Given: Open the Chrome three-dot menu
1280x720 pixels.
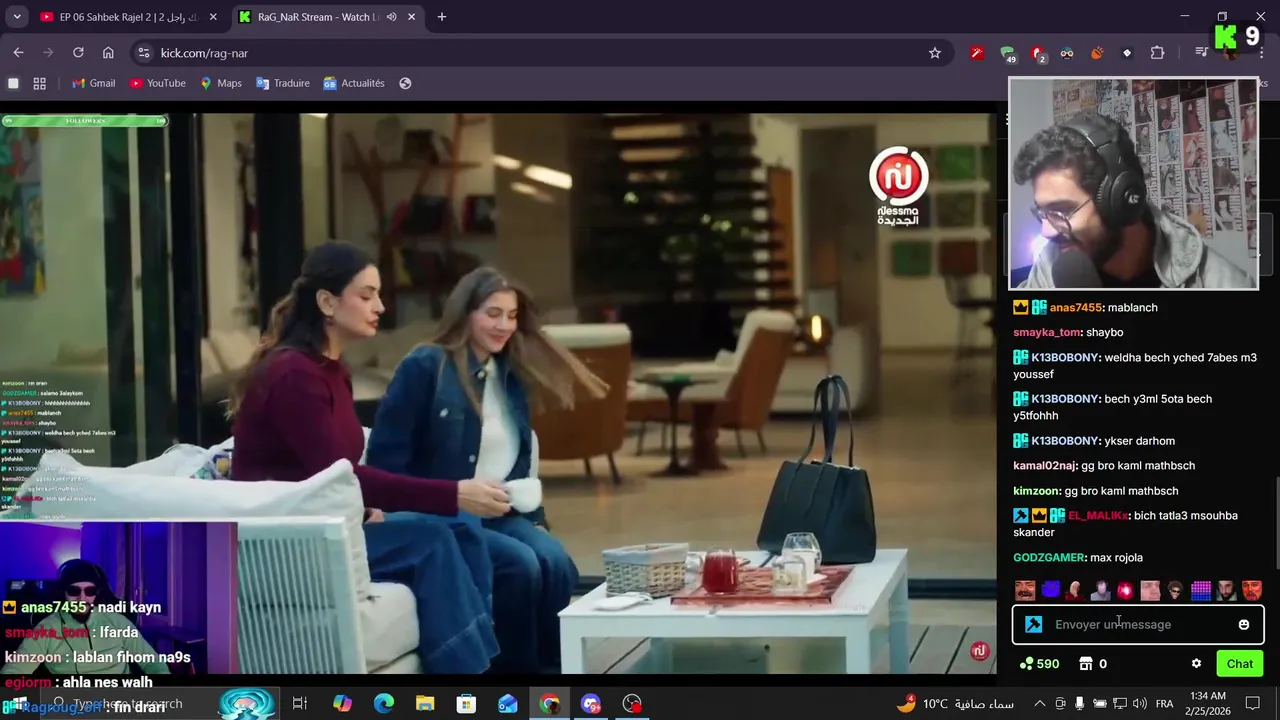Looking at the screenshot, I should [1262, 53].
